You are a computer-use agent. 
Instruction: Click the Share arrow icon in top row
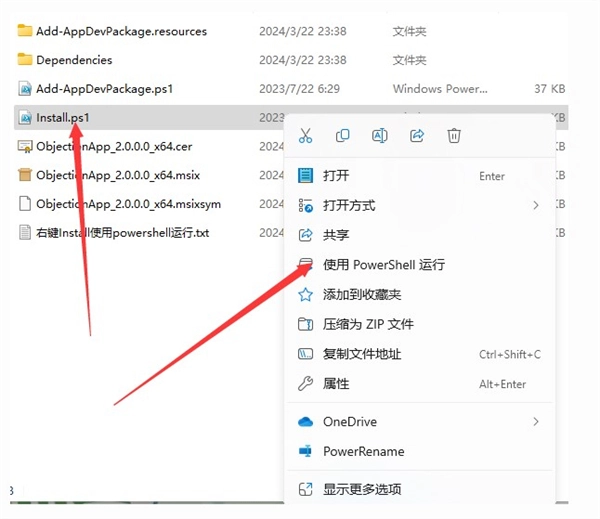click(x=417, y=136)
